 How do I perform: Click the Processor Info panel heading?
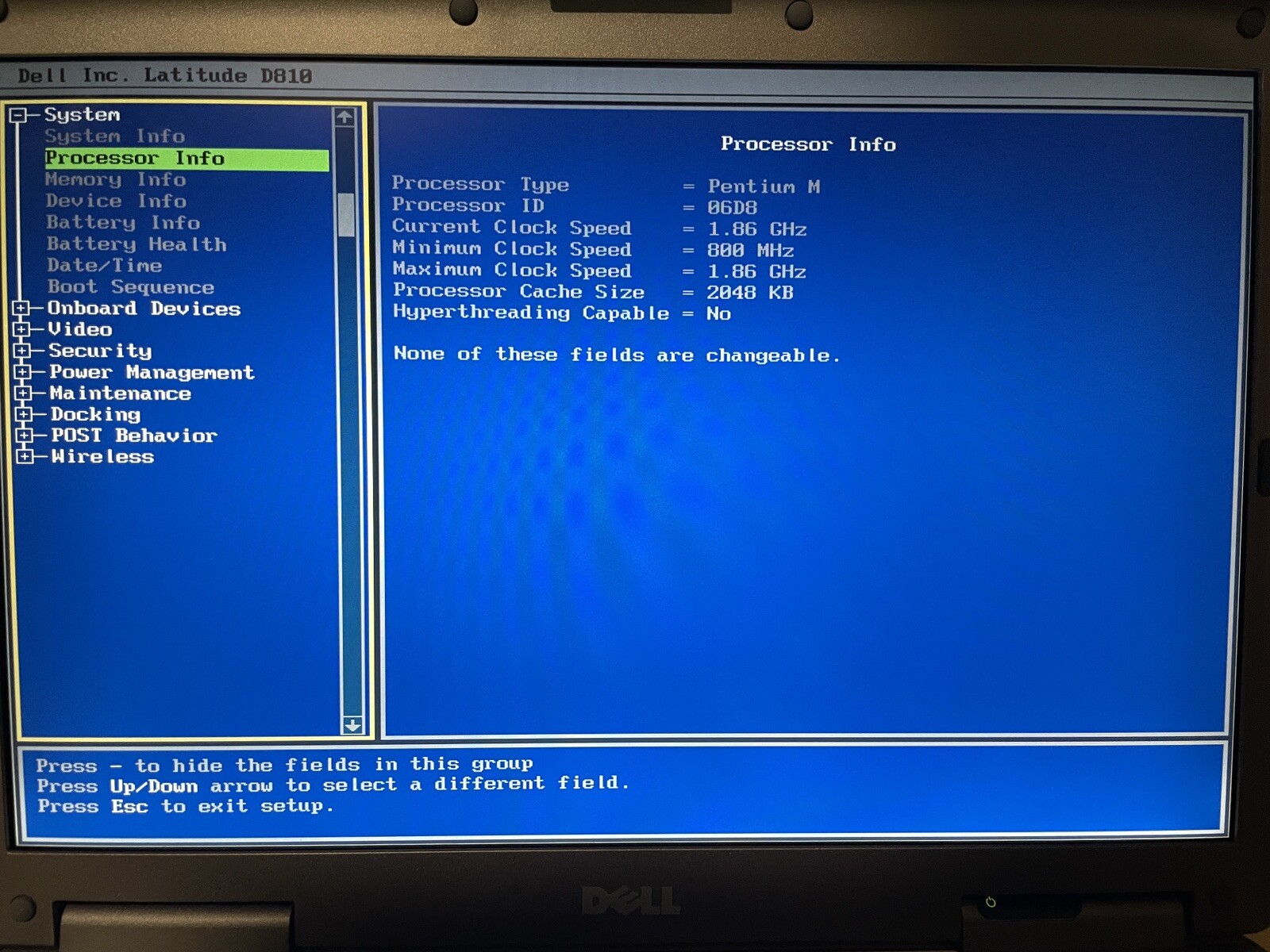pyautogui.click(x=808, y=144)
